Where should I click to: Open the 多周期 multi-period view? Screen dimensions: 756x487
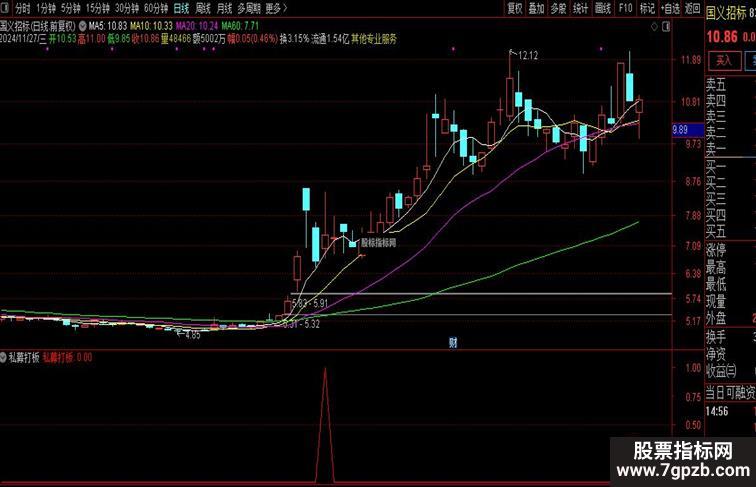[249, 8]
